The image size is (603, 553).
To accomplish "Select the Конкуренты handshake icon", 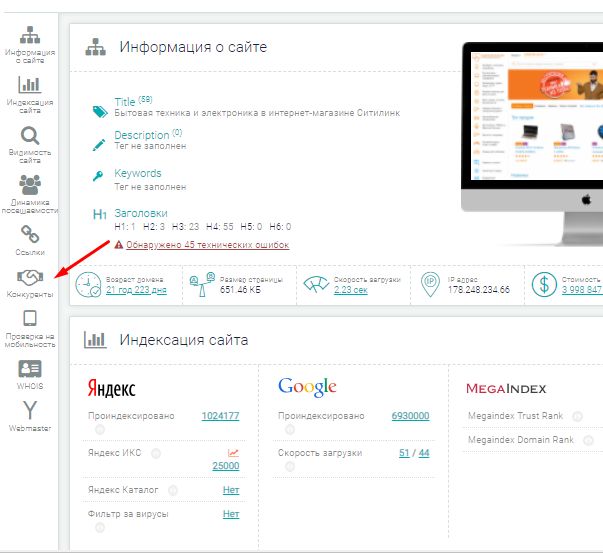I will [29, 277].
